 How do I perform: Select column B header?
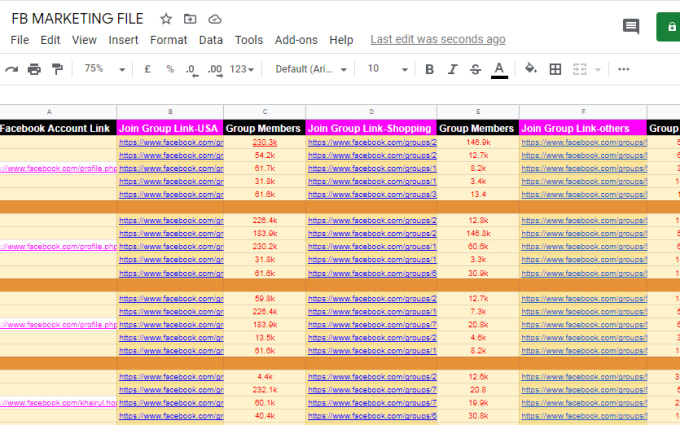point(170,112)
